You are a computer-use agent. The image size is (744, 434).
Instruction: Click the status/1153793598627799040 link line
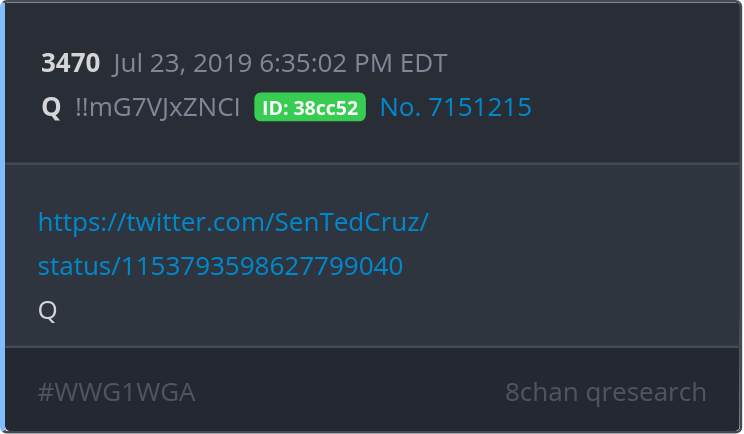click(220, 266)
